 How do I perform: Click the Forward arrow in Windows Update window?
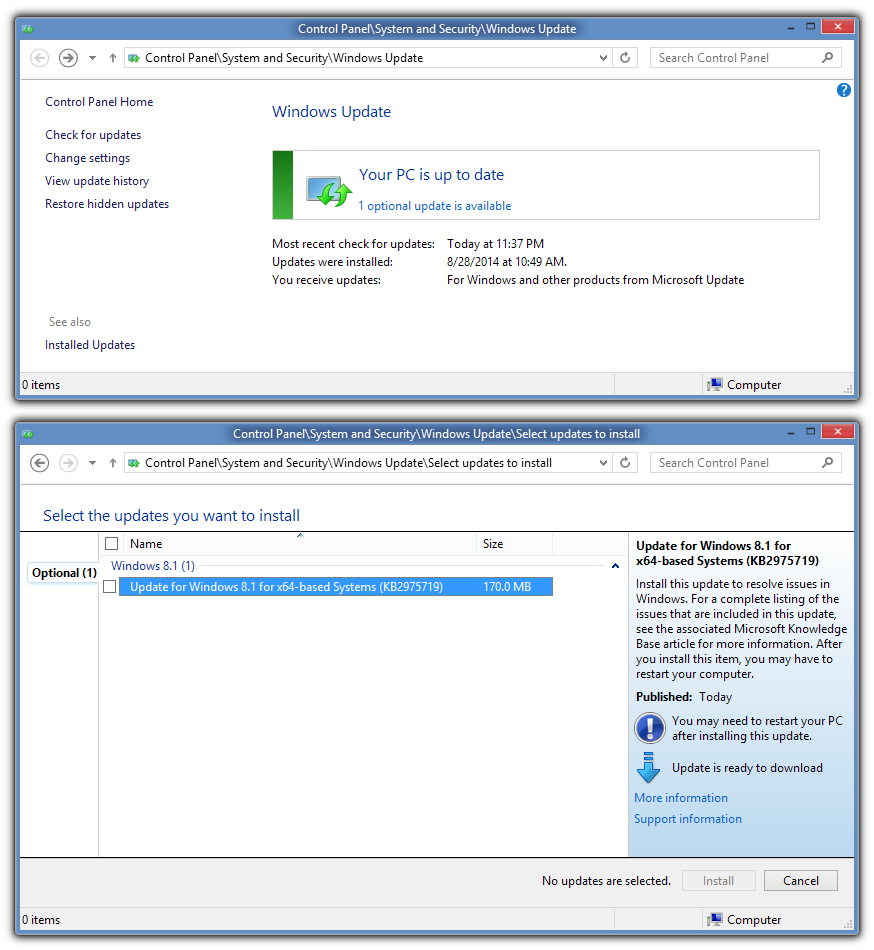(68, 58)
